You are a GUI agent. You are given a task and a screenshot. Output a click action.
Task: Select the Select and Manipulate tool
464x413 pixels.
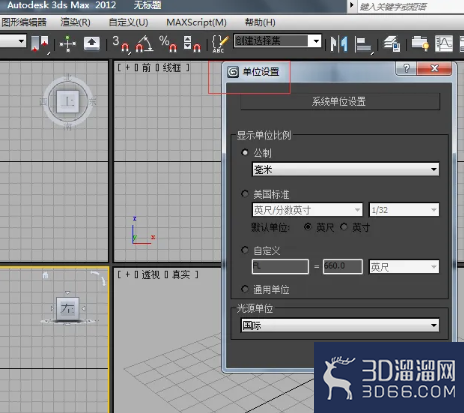68,44
